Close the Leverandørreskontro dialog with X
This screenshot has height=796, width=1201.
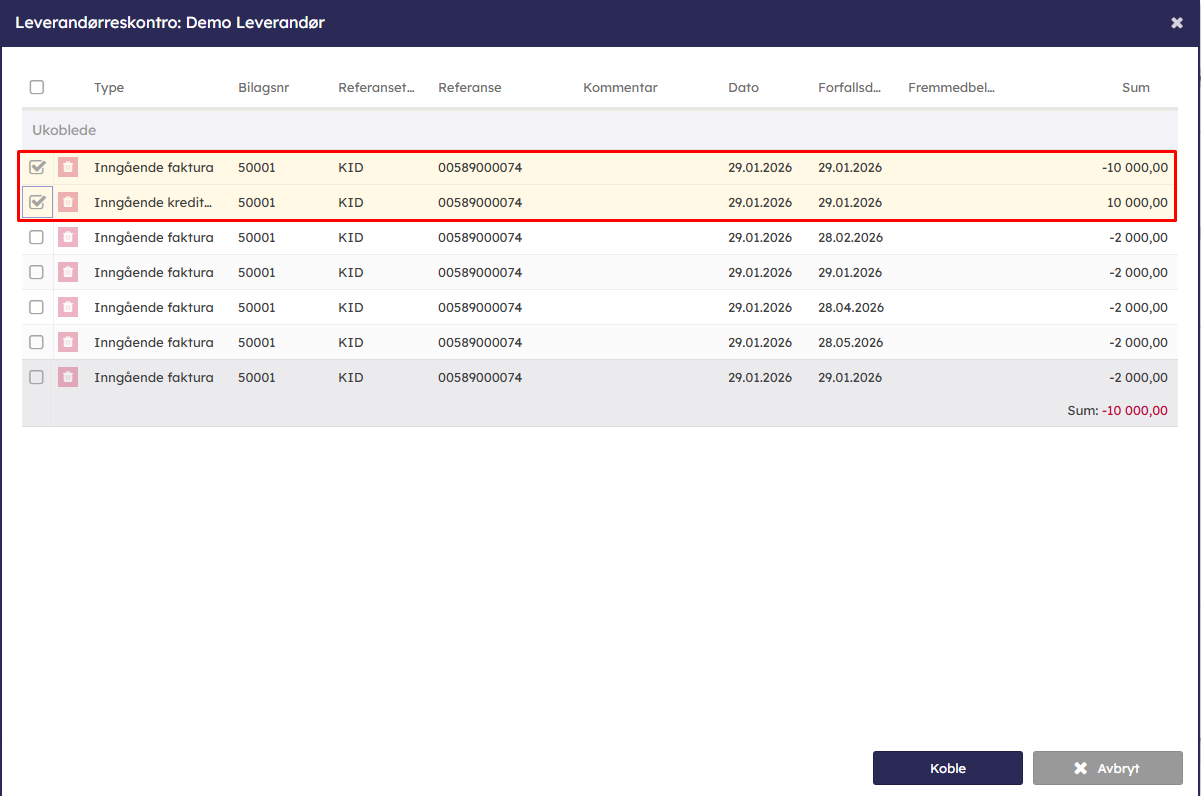click(1176, 22)
